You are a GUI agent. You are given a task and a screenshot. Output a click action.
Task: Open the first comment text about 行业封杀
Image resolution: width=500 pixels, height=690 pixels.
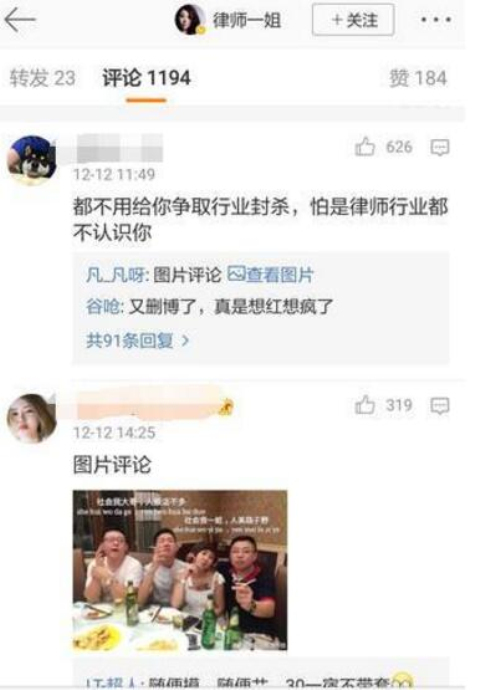click(260, 220)
